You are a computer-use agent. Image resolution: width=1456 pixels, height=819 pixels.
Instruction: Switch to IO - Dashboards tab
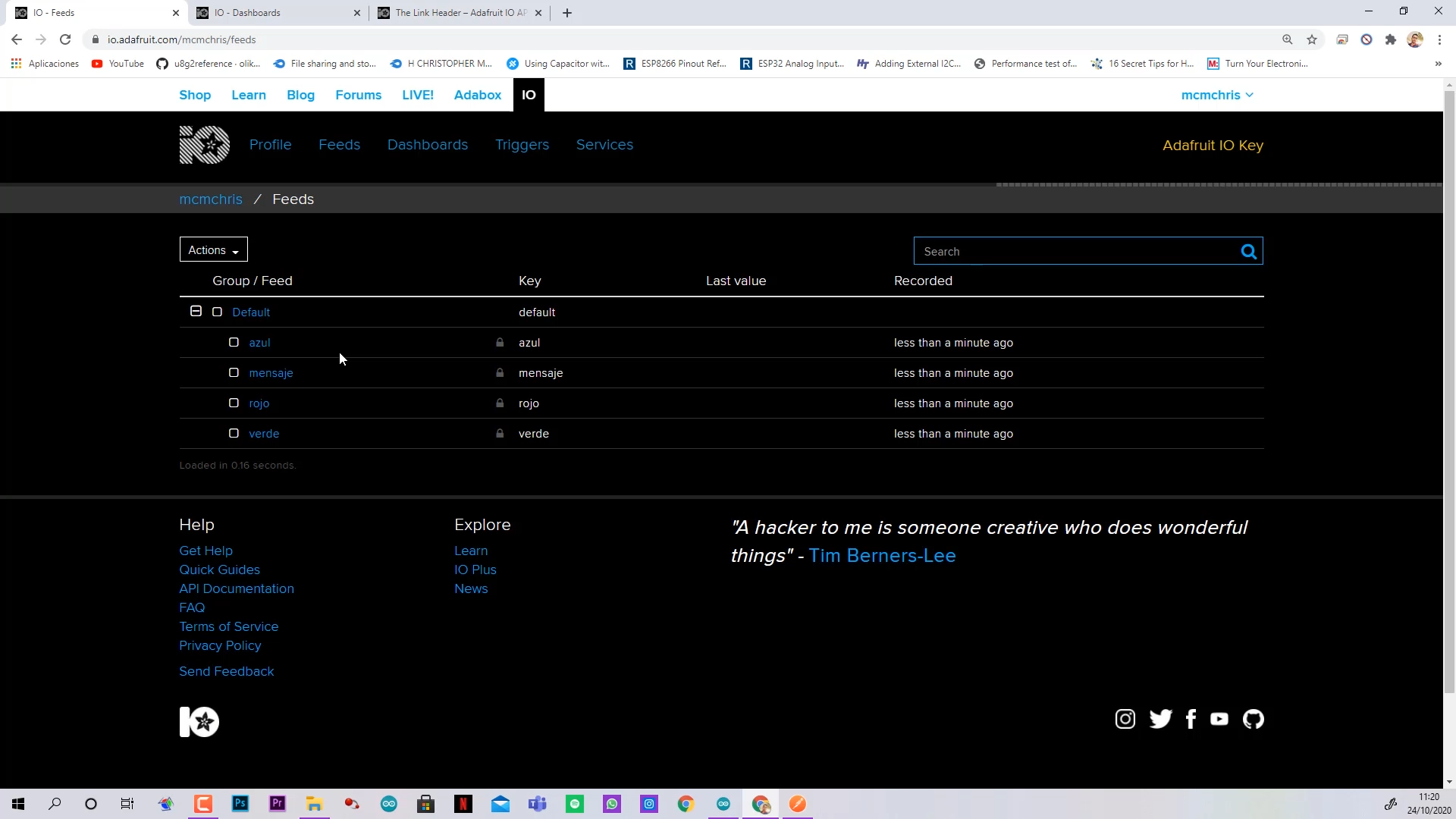278,13
